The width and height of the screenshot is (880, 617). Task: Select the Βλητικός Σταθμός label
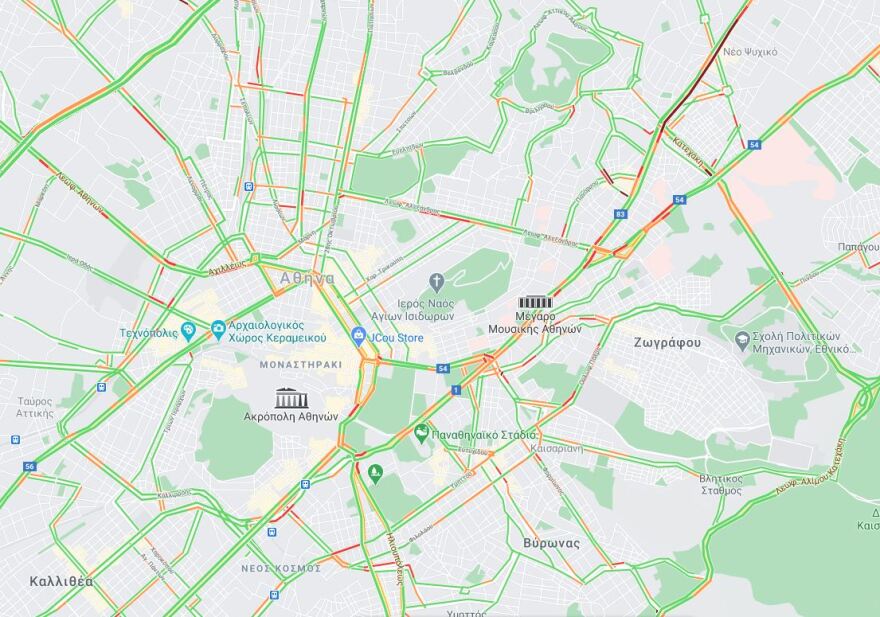coord(721,485)
